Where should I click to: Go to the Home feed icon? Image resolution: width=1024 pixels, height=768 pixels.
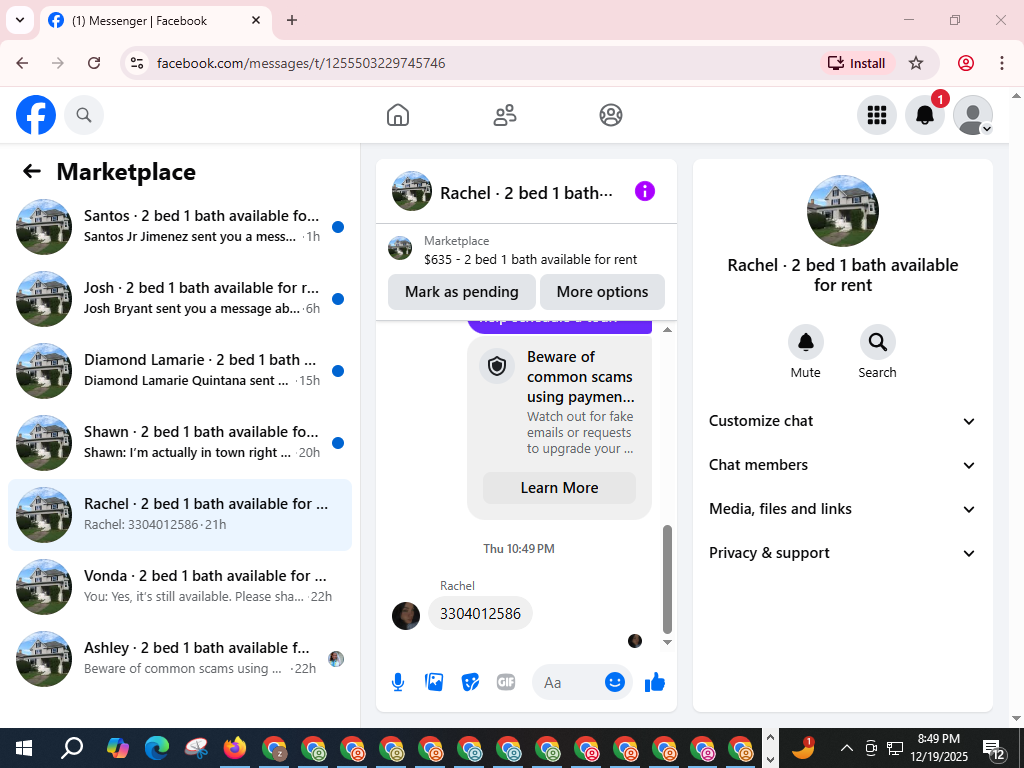[398, 115]
